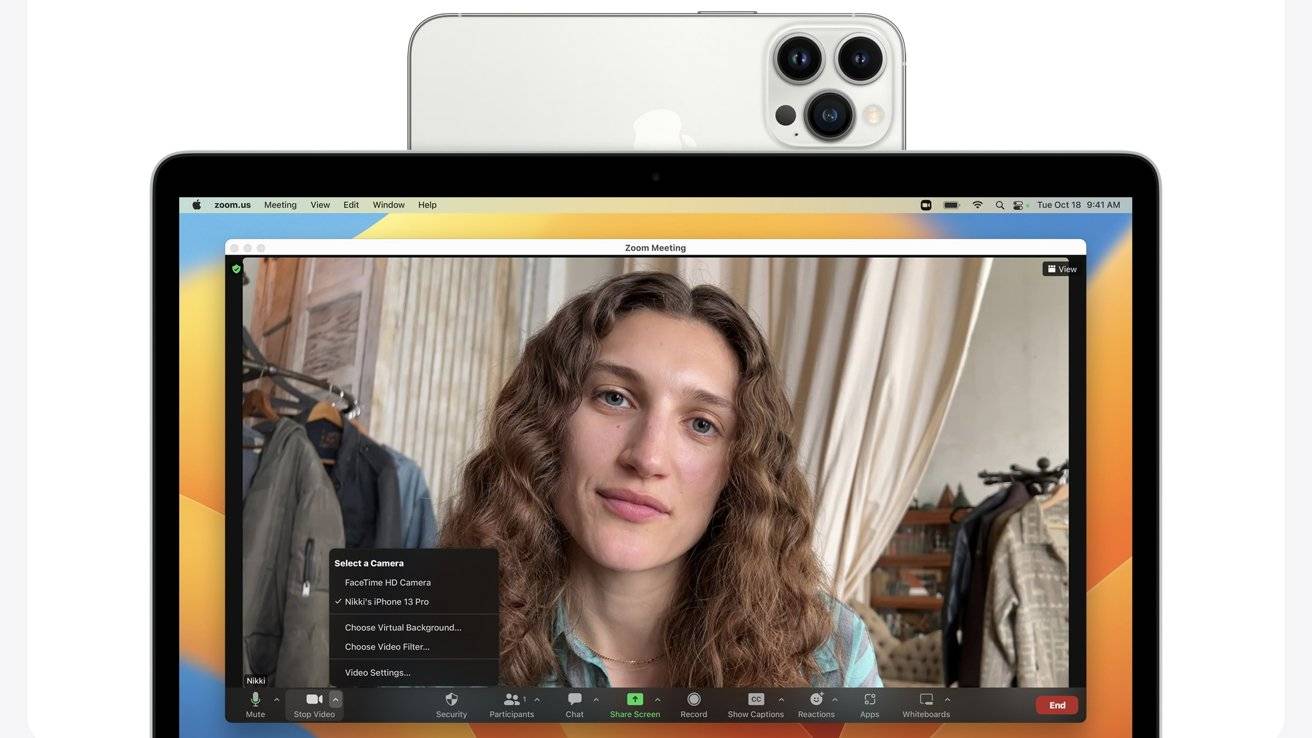Open the View menu in the menu bar

[320, 205]
